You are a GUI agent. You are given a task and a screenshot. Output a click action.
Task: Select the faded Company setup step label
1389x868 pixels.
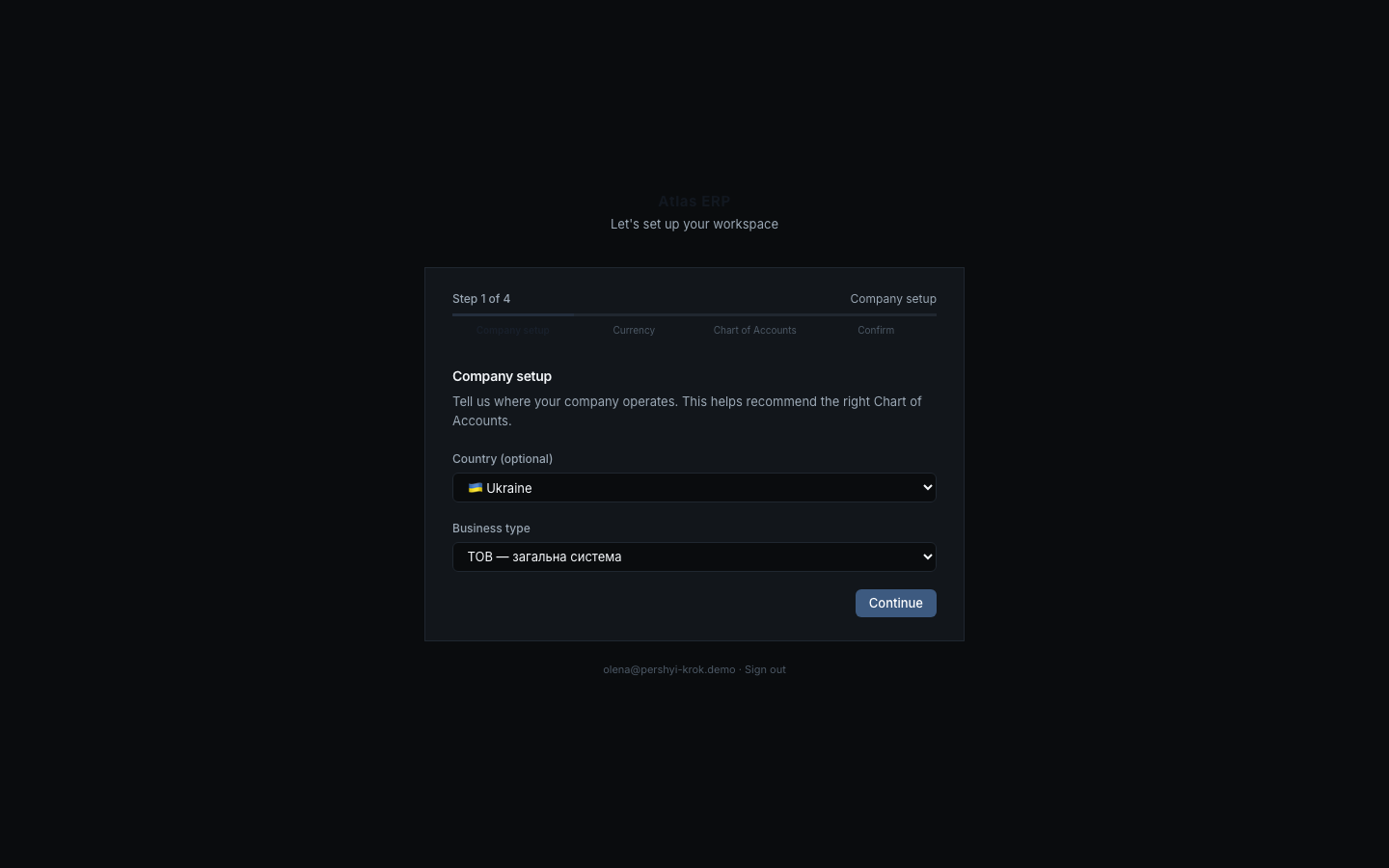513,330
